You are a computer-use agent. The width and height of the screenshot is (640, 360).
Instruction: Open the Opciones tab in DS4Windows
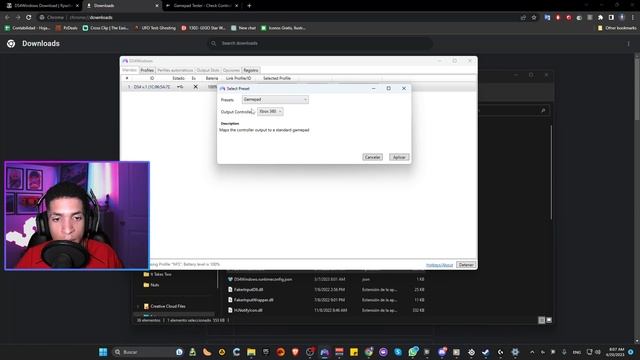click(x=231, y=70)
